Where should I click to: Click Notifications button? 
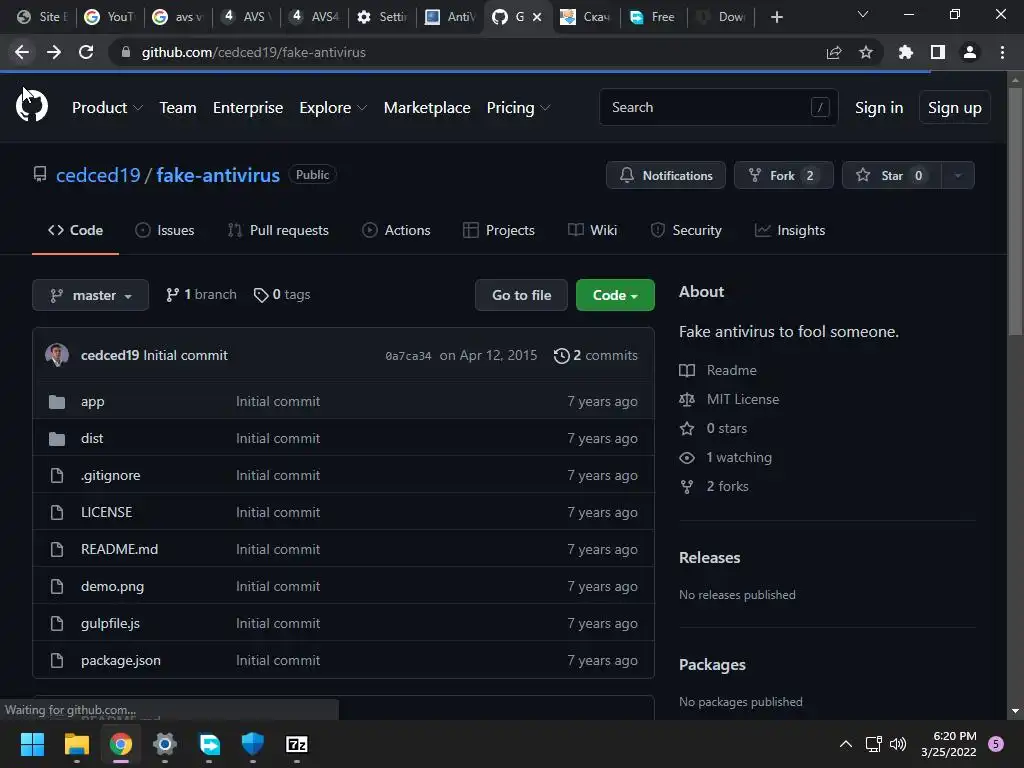(665, 175)
